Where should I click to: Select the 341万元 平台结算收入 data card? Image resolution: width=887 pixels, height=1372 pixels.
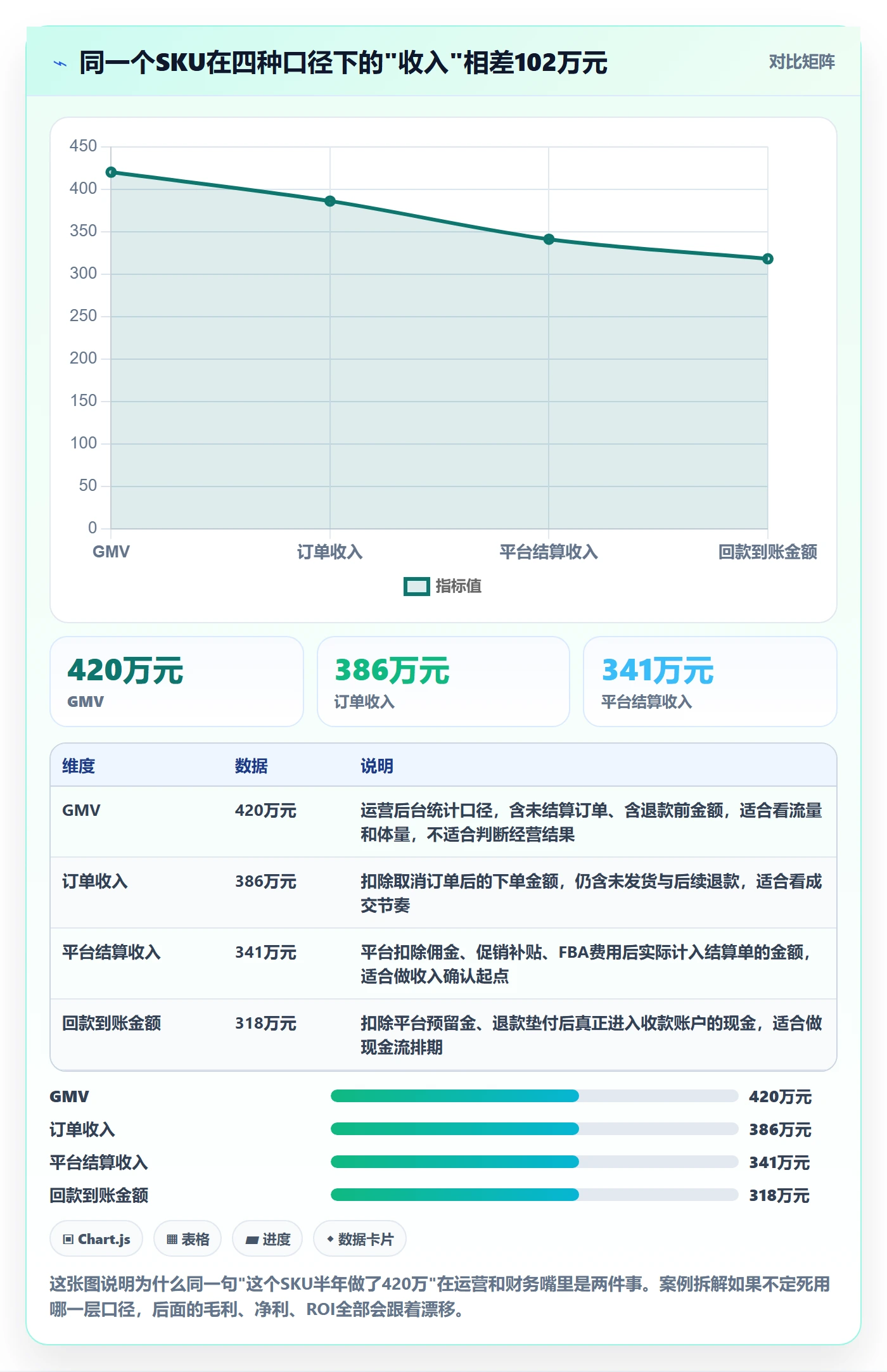[710, 682]
